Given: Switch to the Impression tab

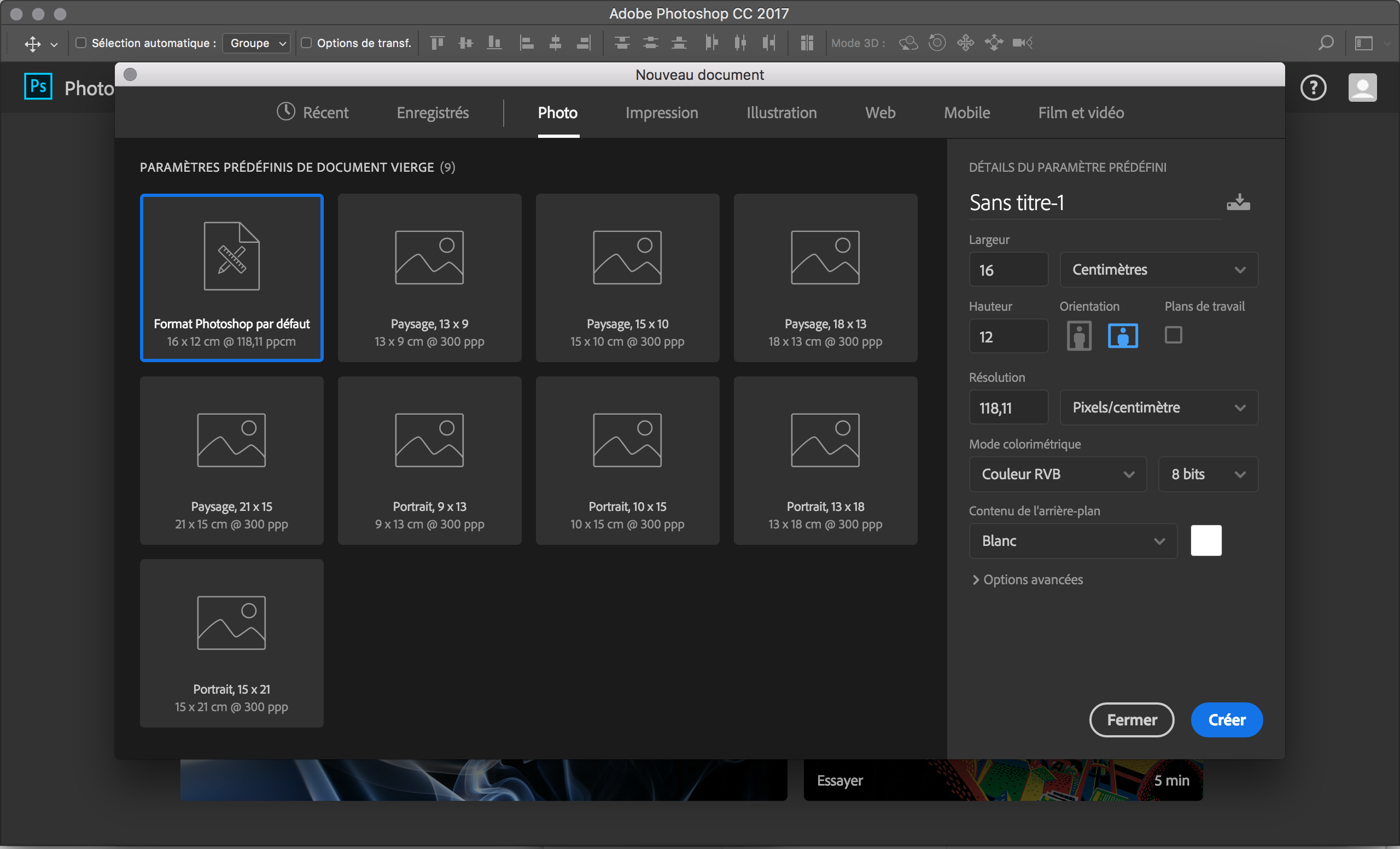Looking at the screenshot, I should coord(661,113).
